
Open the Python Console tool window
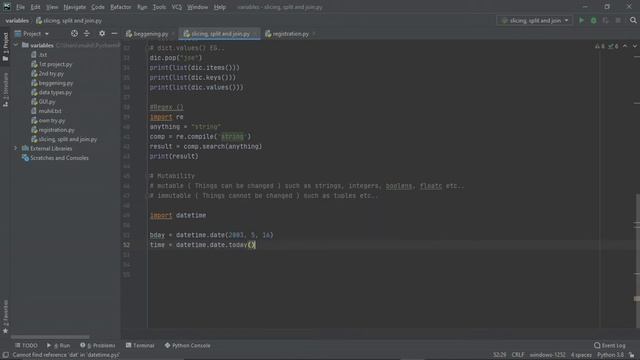[x=187, y=345]
